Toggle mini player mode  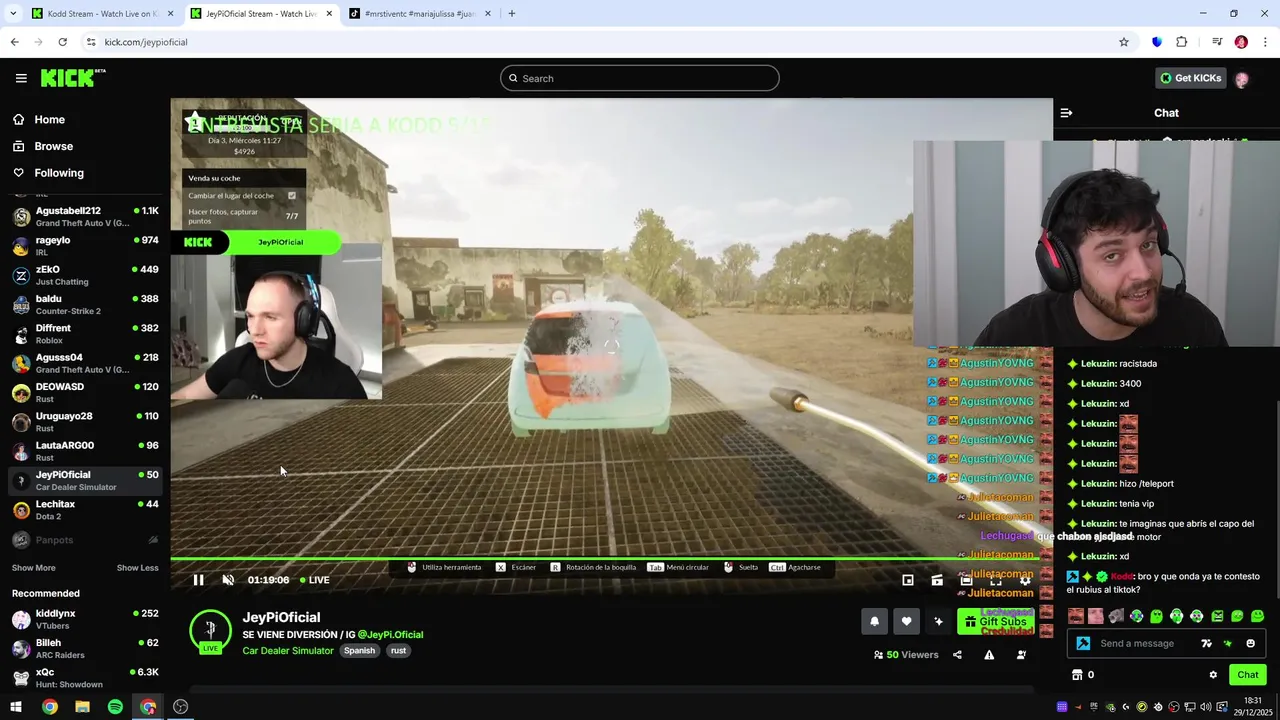(908, 580)
